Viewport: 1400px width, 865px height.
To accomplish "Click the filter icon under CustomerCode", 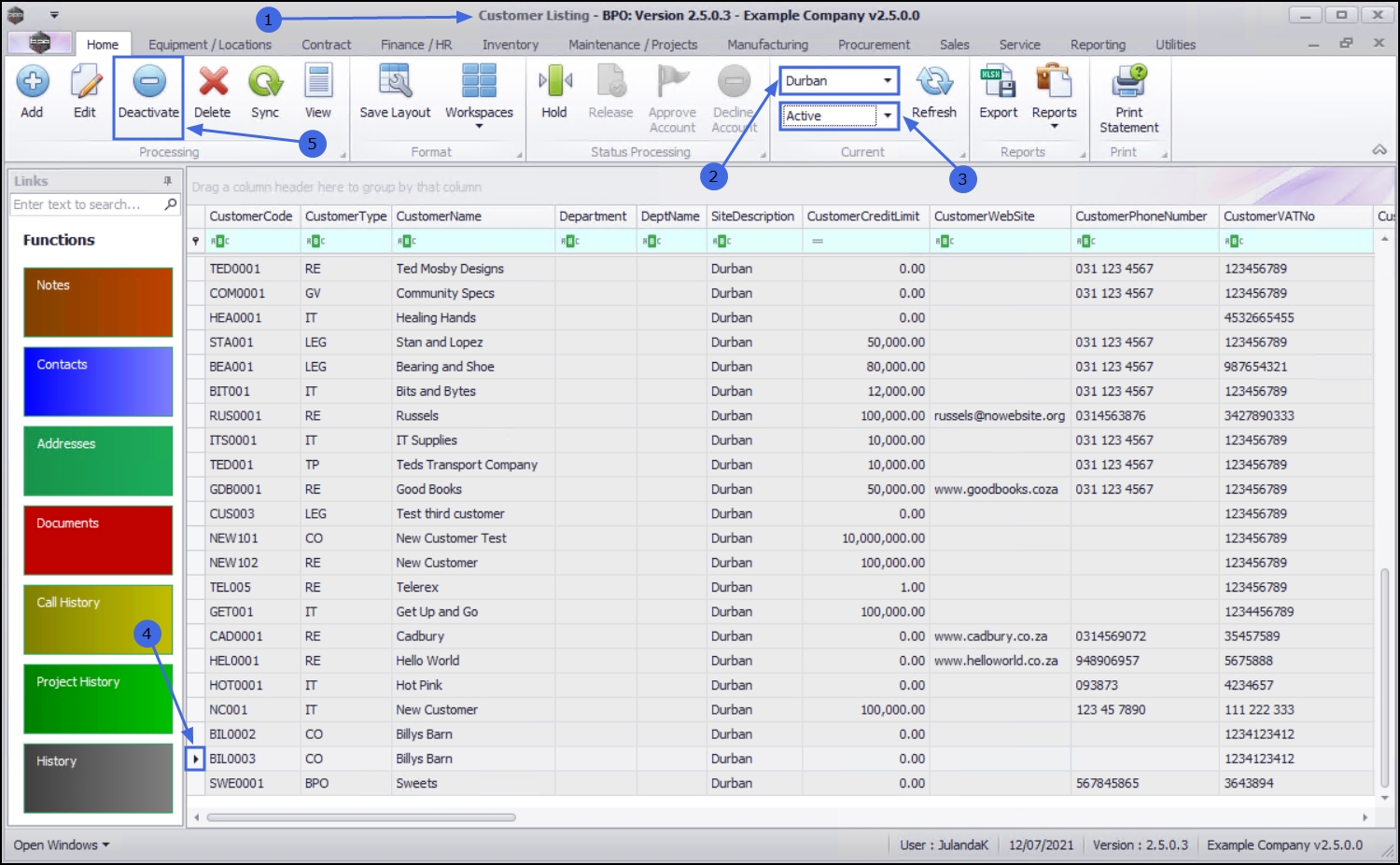I will click(x=220, y=242).
